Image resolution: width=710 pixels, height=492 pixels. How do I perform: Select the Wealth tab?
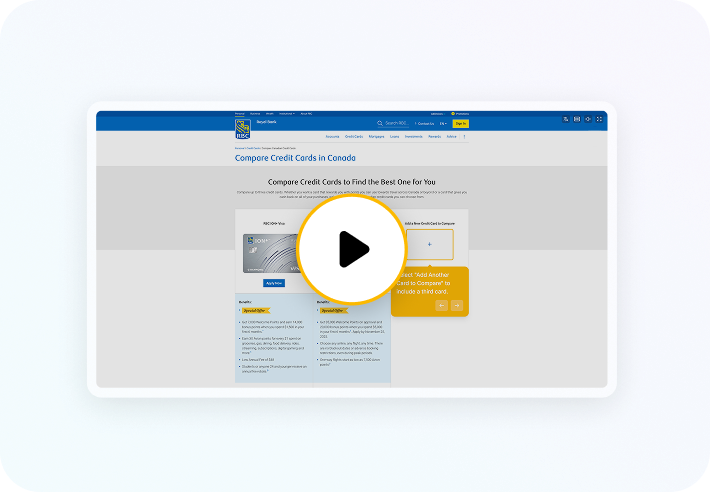(x=269, y=114)
